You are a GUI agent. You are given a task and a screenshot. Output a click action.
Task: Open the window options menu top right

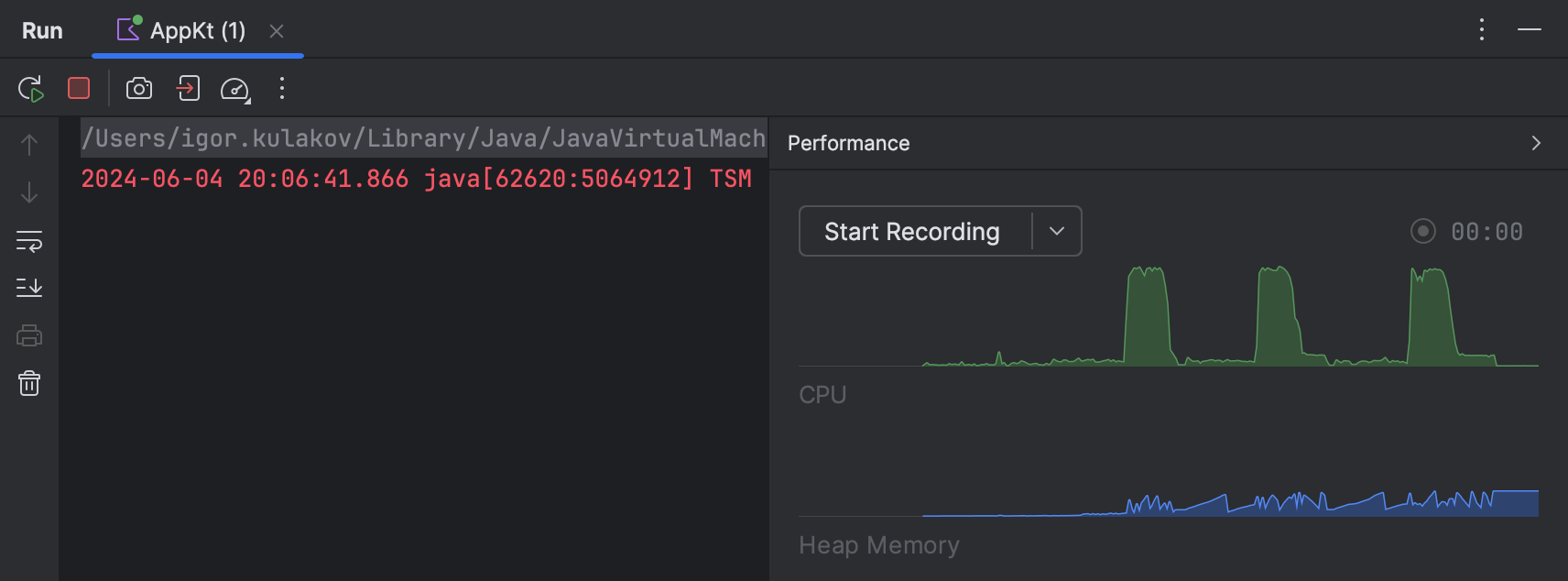tap(1481, 29)
